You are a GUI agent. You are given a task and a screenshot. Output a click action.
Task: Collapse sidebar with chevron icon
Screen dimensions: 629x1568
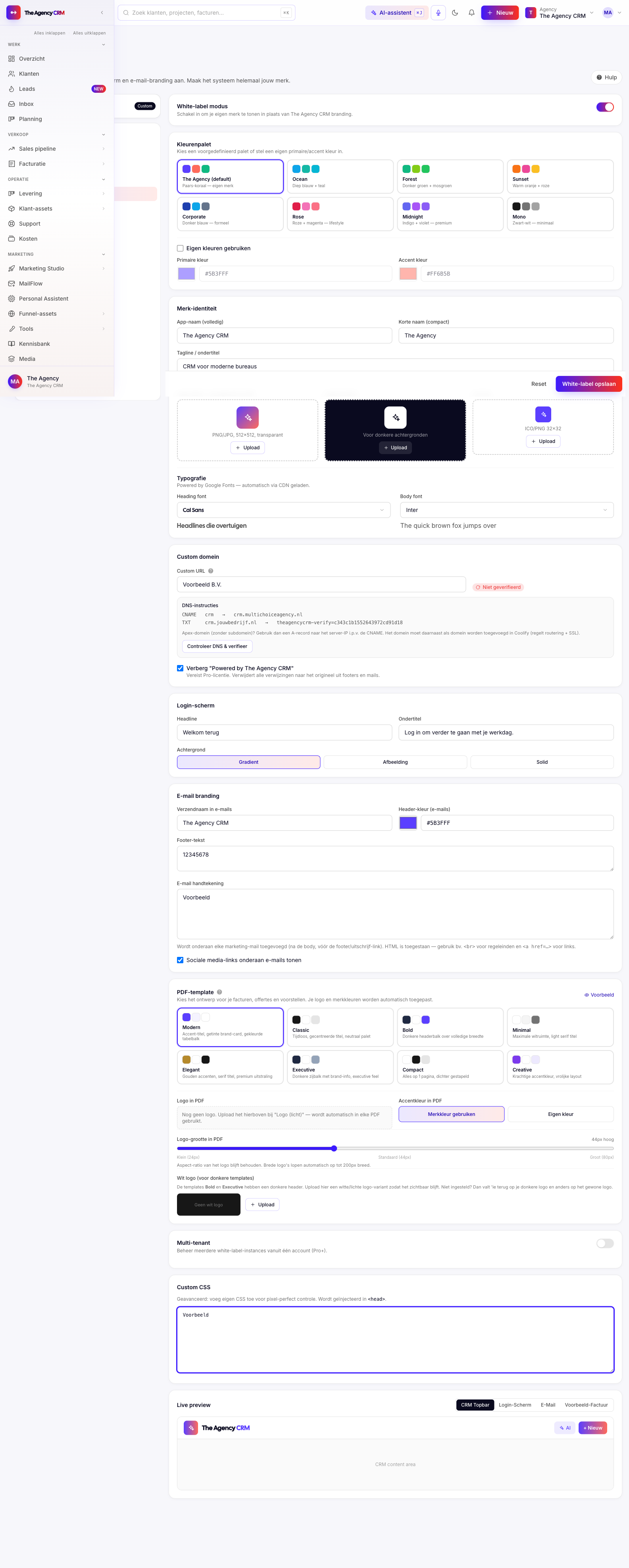click(x=102, y=13)
